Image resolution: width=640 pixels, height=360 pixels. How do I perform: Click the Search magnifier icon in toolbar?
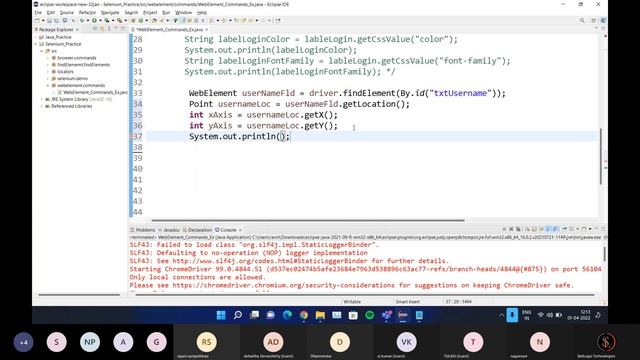(x=582, y=20)
